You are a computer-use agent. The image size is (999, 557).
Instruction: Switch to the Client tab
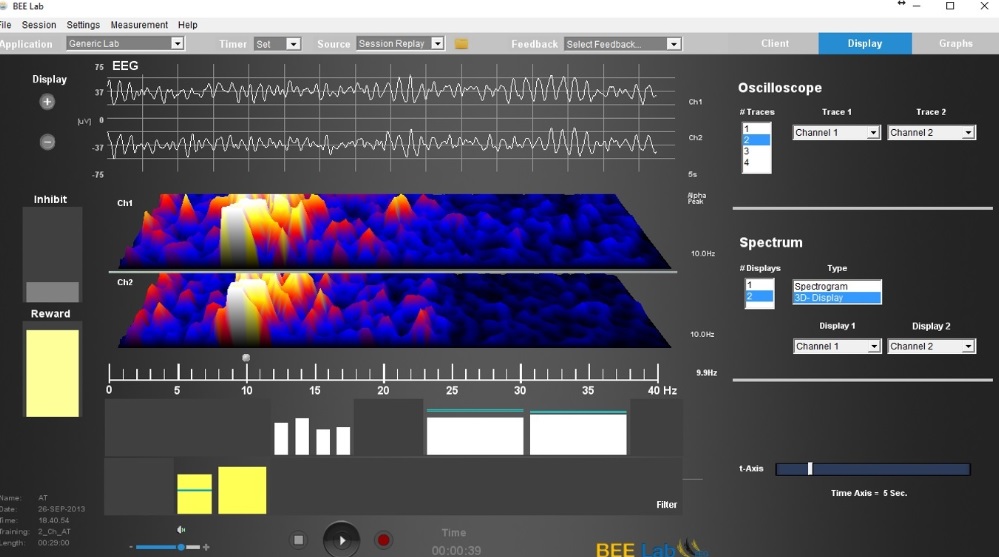pos(774,44)
